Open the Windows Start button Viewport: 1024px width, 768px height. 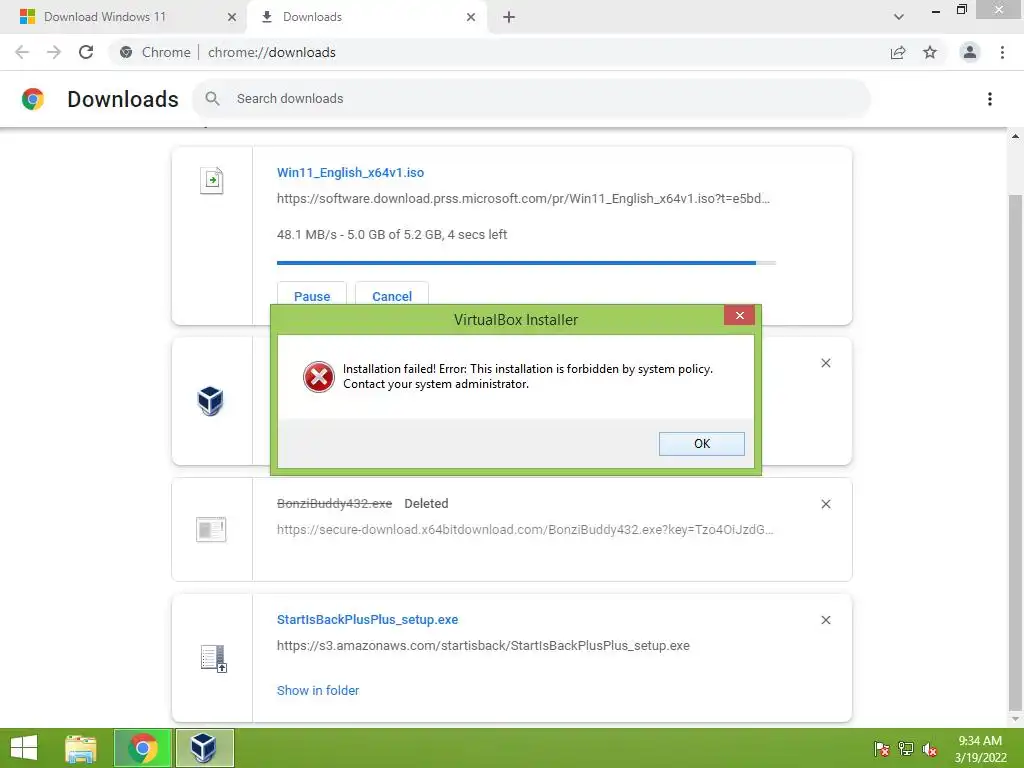pos(24,748)
